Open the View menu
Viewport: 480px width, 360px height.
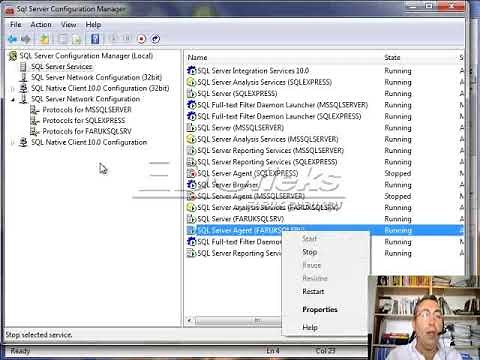click(x=68, y=25)
